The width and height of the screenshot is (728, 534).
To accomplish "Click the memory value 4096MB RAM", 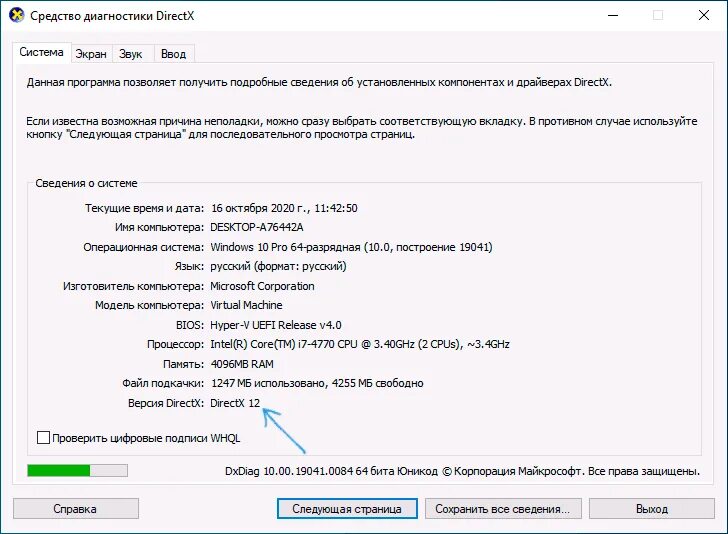I will point(242,364).
